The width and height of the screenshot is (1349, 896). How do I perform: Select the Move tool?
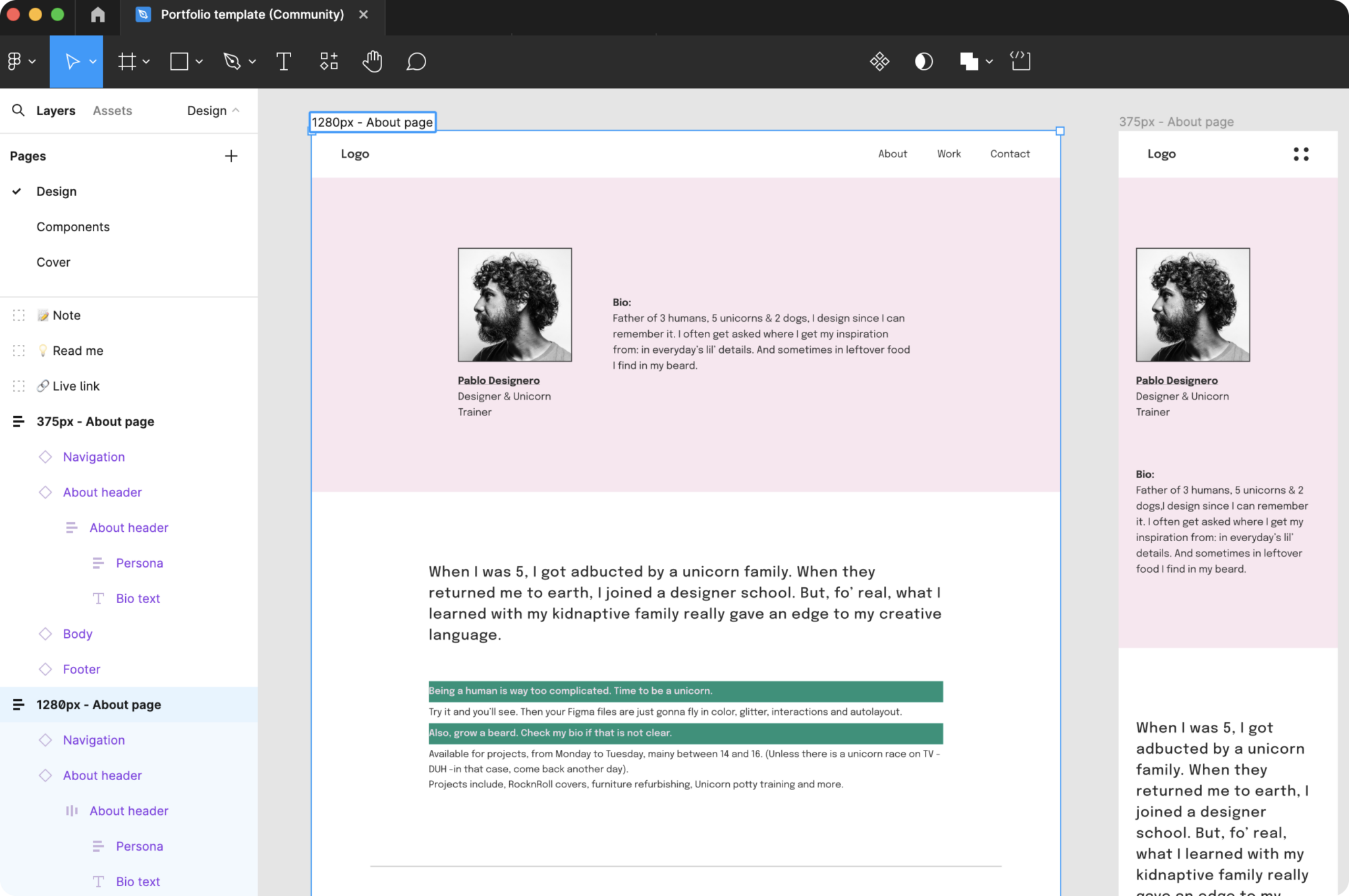point(72,61)
